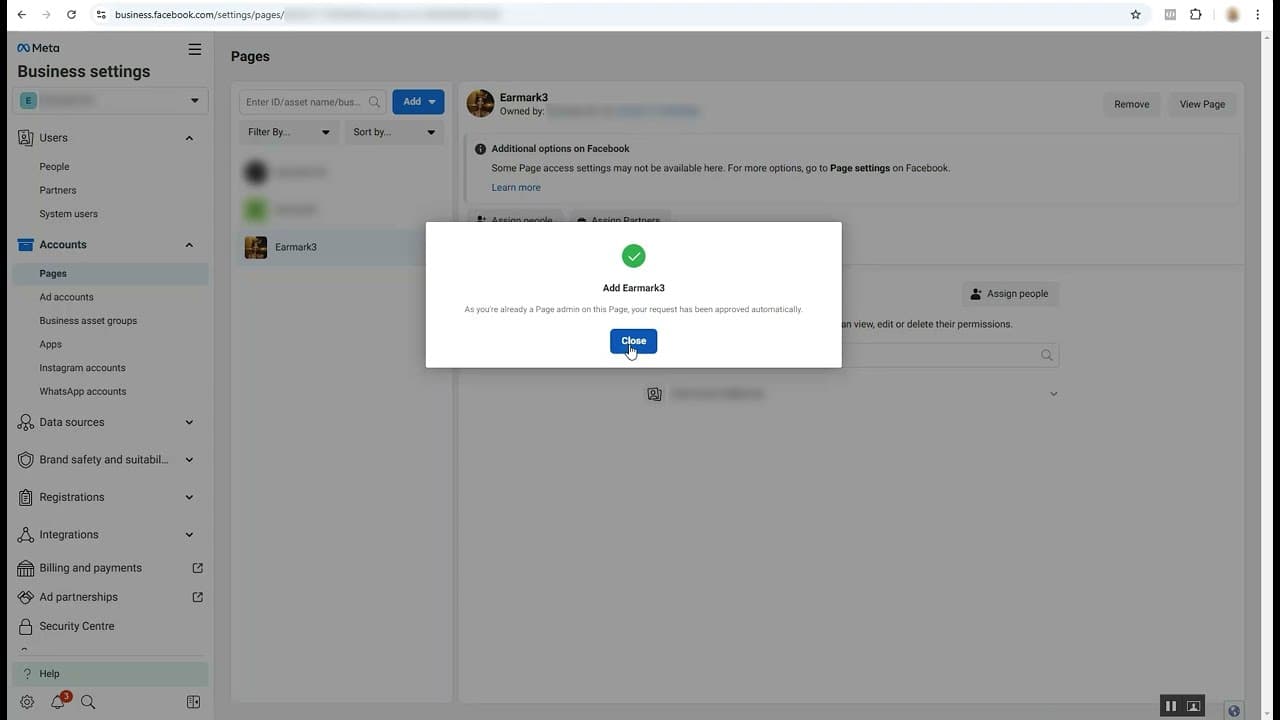
Task: Click the Integrations icon
Action: (25, 535)
